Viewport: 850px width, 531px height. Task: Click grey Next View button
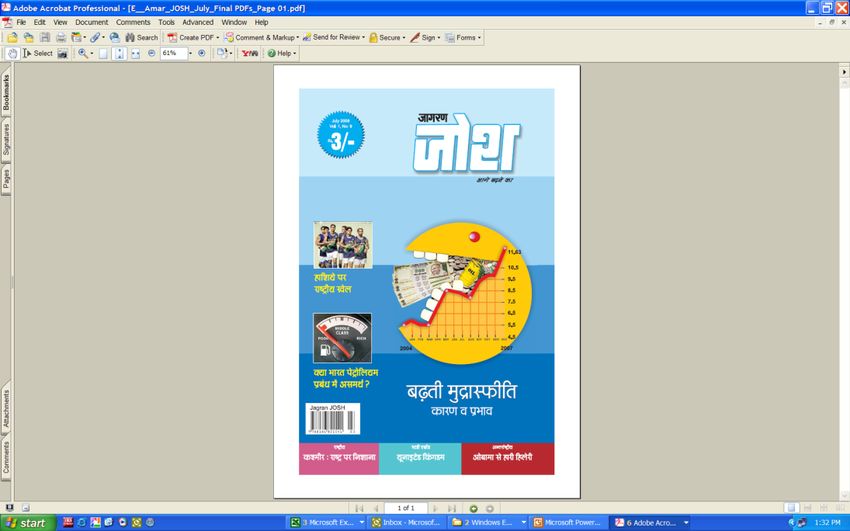pyautogui.click(x=490, y=508)
